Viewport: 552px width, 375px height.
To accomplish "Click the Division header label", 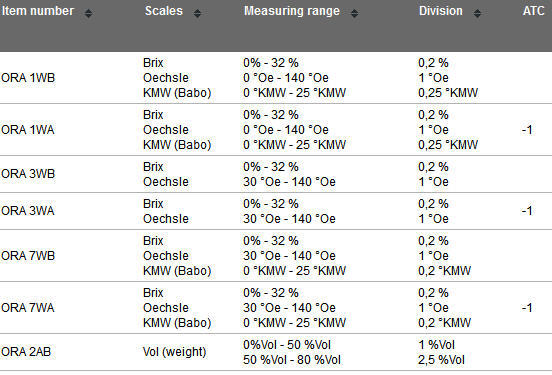I will click(x=441, y=11).
